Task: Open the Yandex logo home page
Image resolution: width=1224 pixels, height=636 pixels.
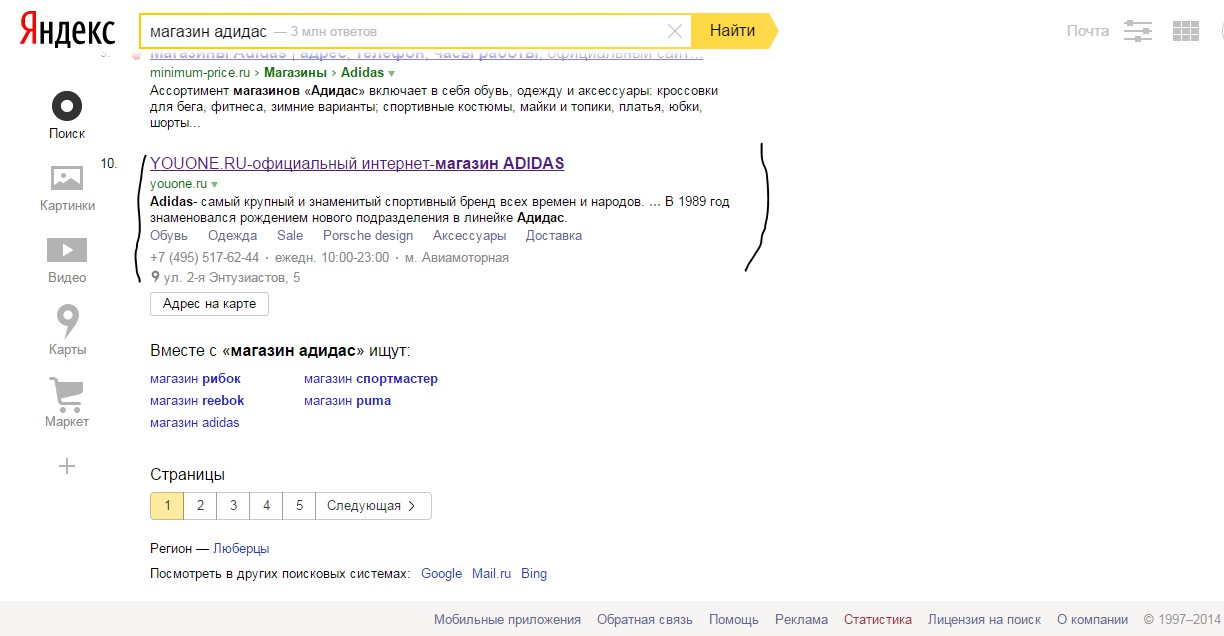Action: click(x=67, y=31)
